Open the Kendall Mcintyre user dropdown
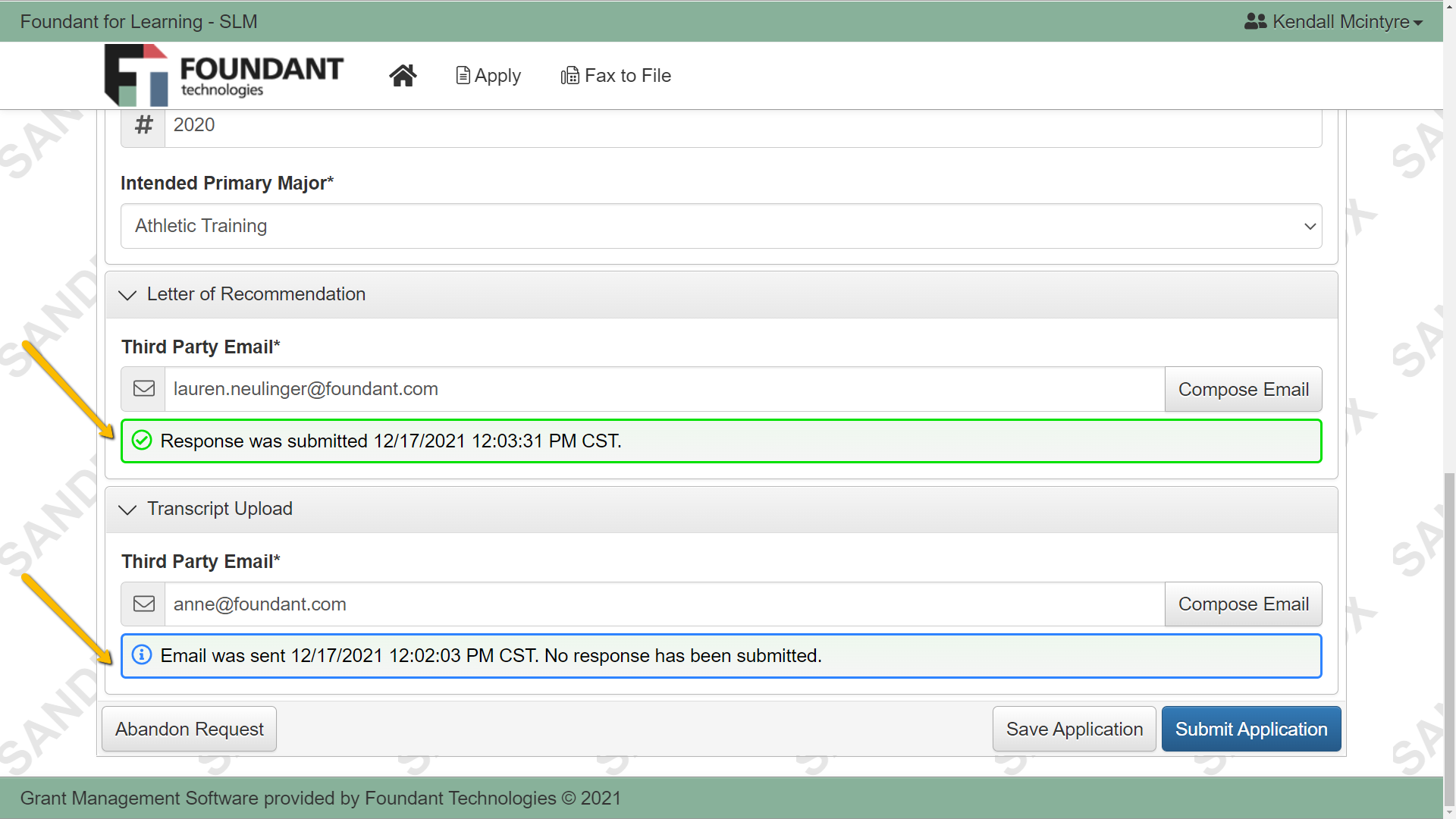 click(x=1334, y=21)
